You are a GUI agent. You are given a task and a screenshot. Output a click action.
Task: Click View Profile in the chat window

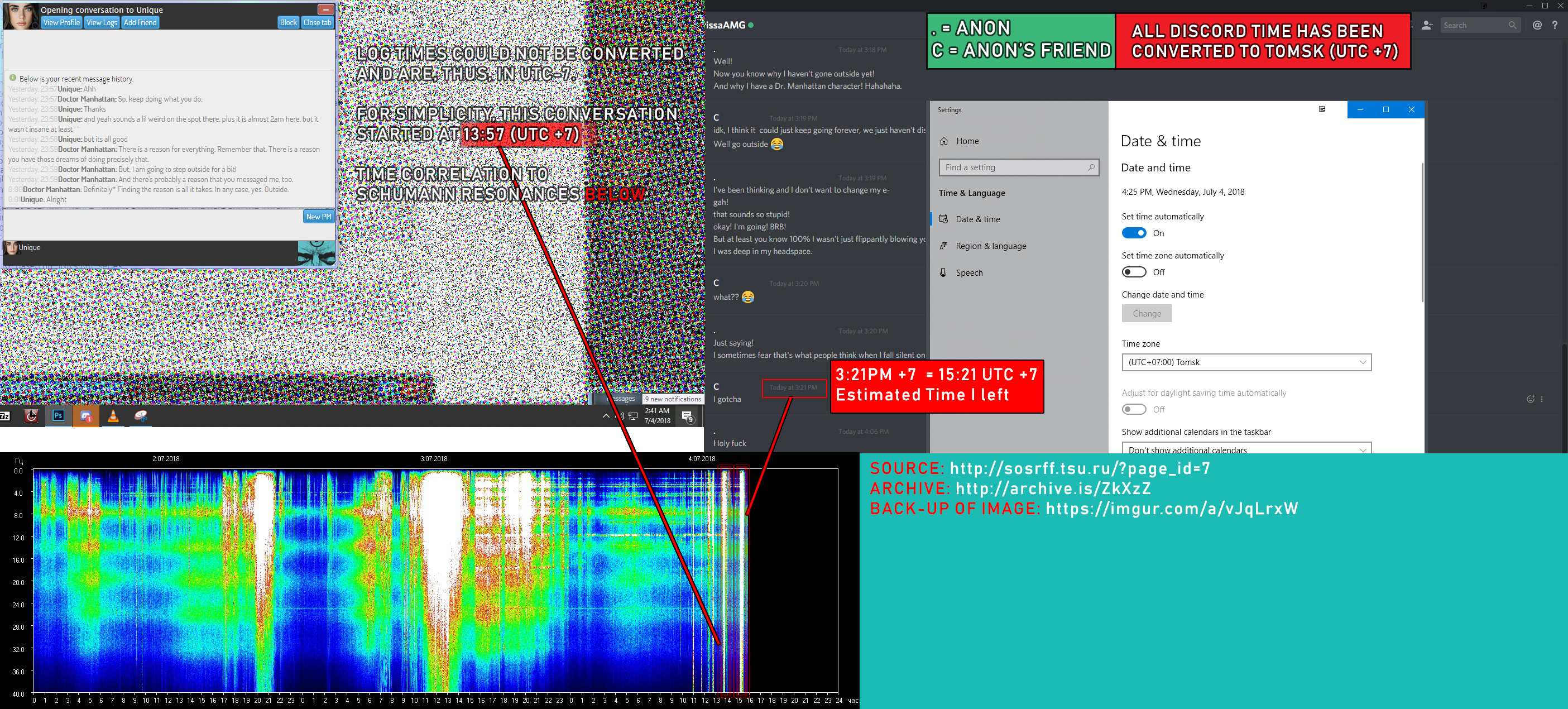click(61, 22)
